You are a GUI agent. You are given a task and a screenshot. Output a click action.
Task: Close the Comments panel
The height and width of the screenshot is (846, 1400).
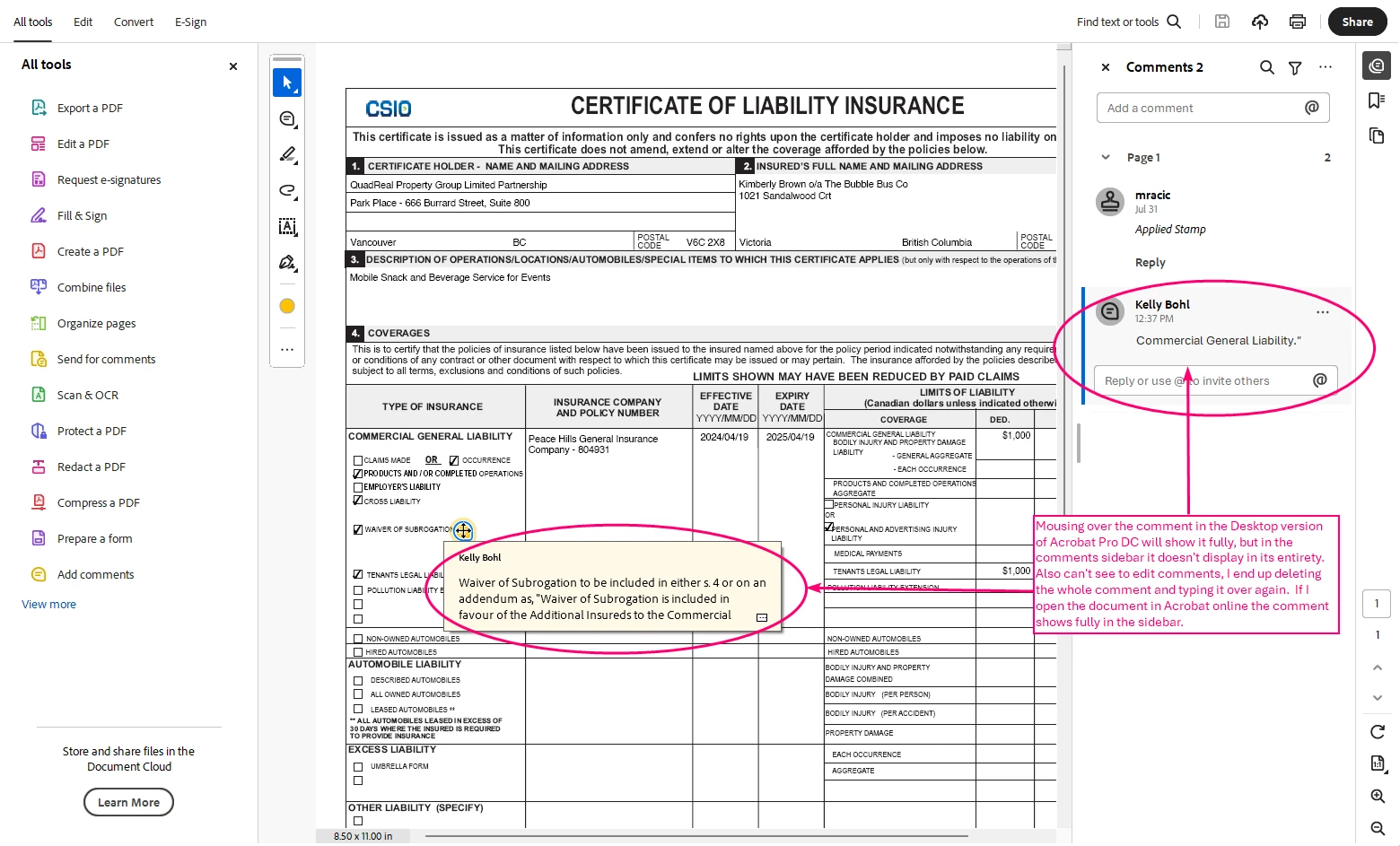[1106, 67]
